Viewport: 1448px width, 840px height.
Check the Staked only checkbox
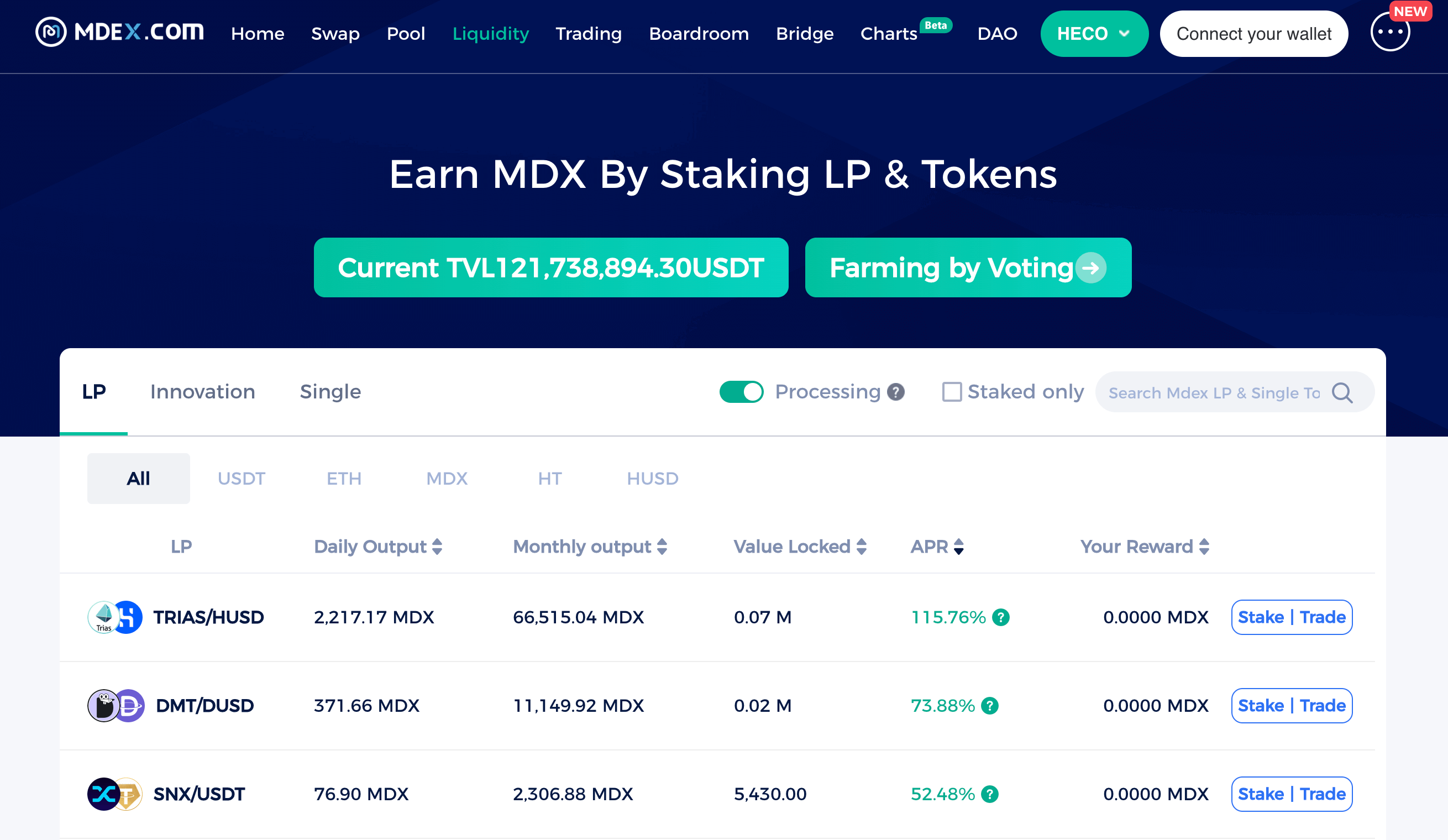pyautogui.click(x=952, y=392)
